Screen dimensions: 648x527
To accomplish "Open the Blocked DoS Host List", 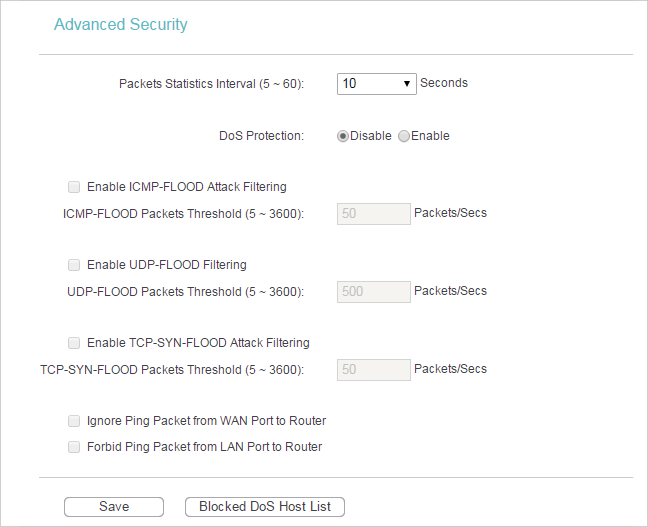I will click(x=265, y=507).
